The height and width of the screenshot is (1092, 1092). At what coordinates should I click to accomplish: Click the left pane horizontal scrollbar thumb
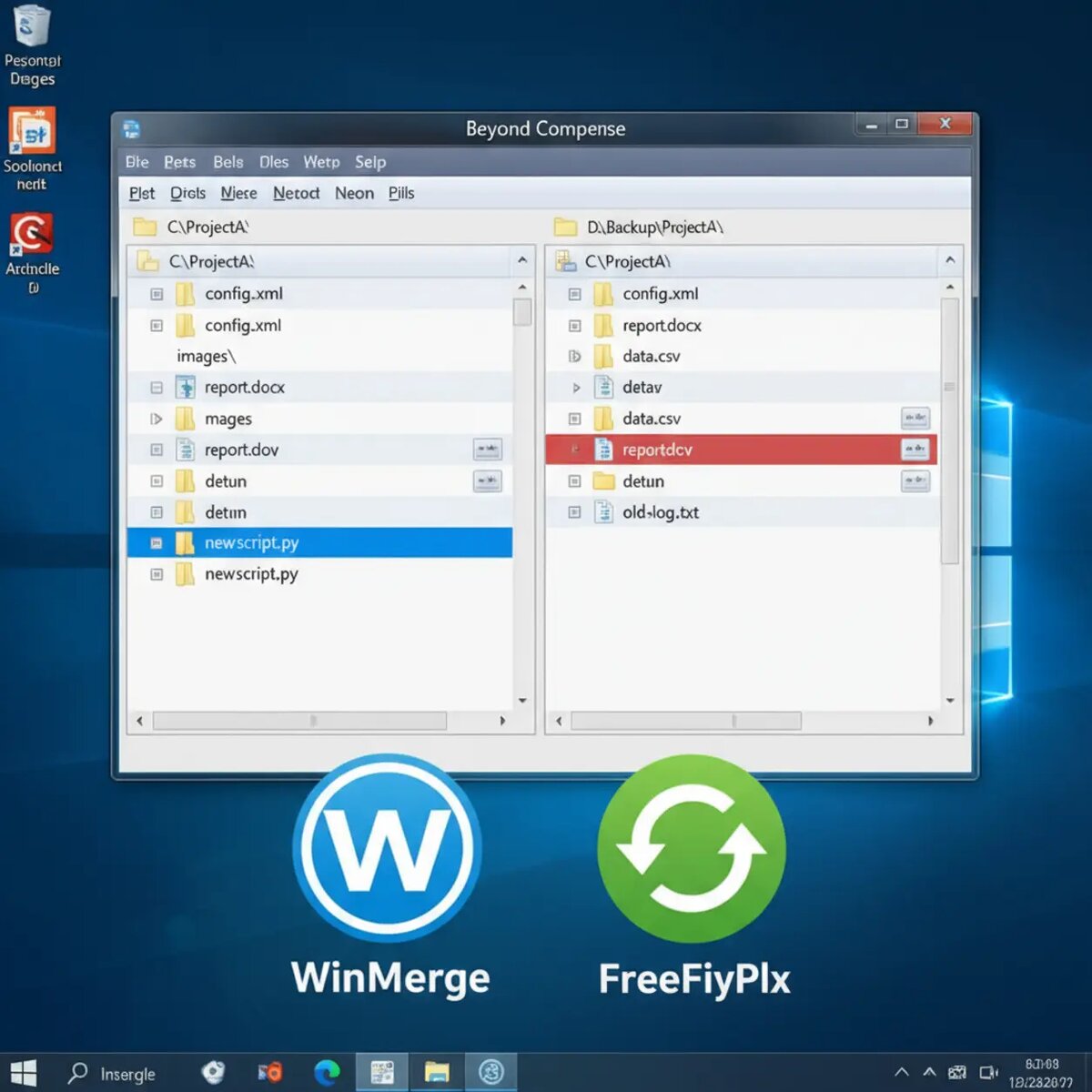[x=300, y=721]
